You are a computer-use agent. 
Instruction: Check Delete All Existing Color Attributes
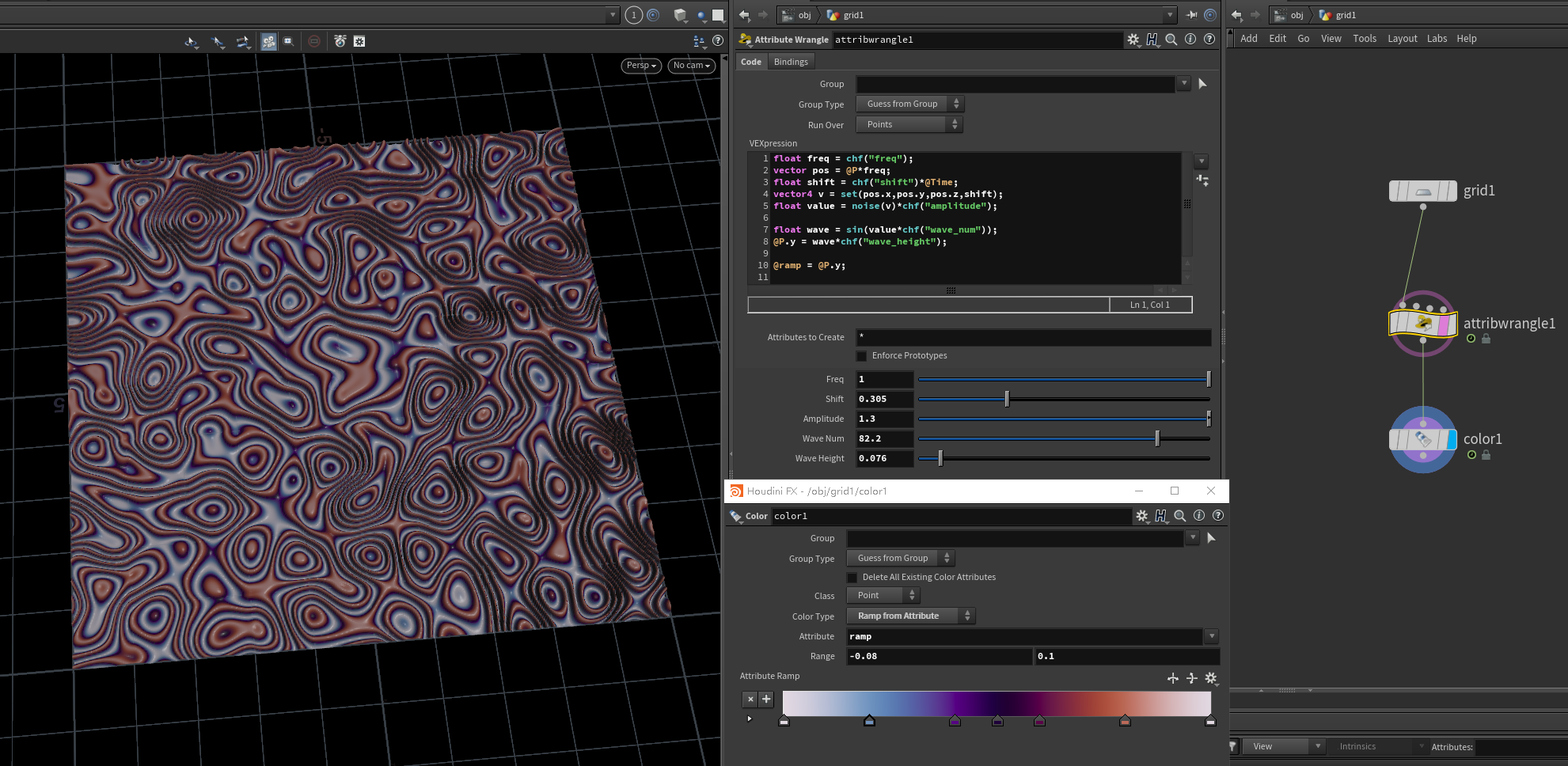[852, 578]
